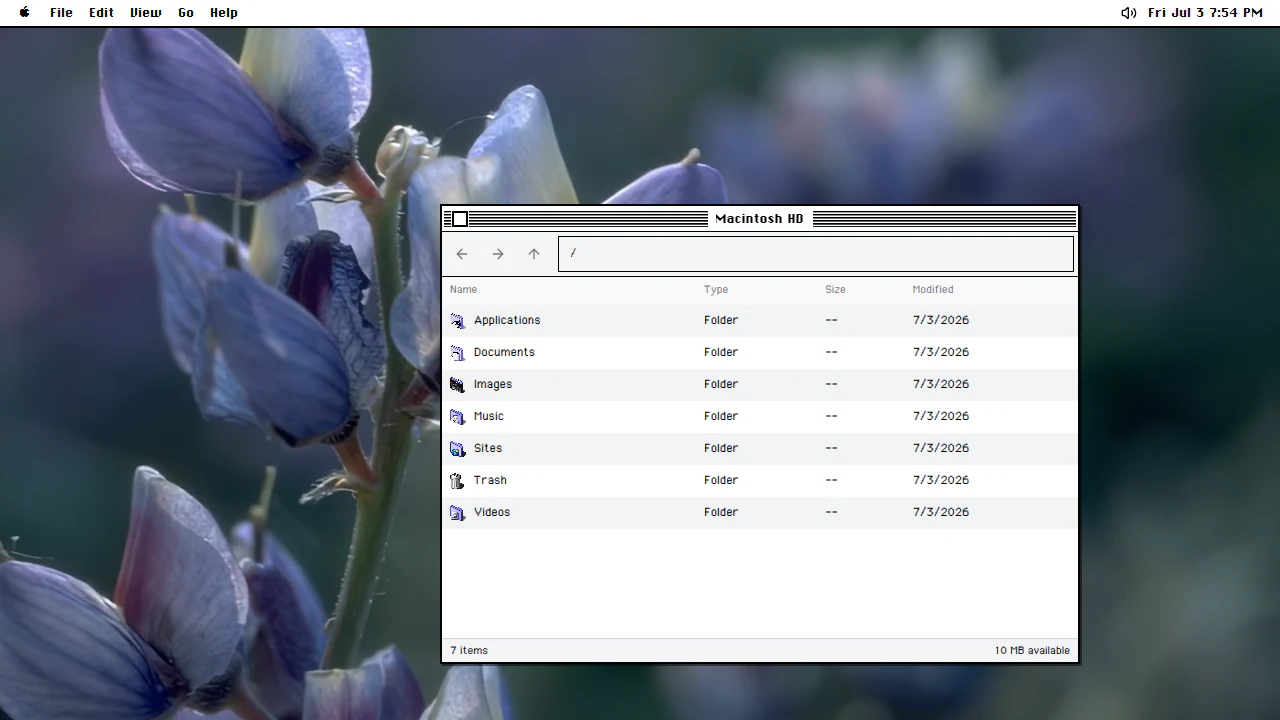Screen dimensions: 1280x720
Task: Click the path input field
Action: click(x=816, y=254)
